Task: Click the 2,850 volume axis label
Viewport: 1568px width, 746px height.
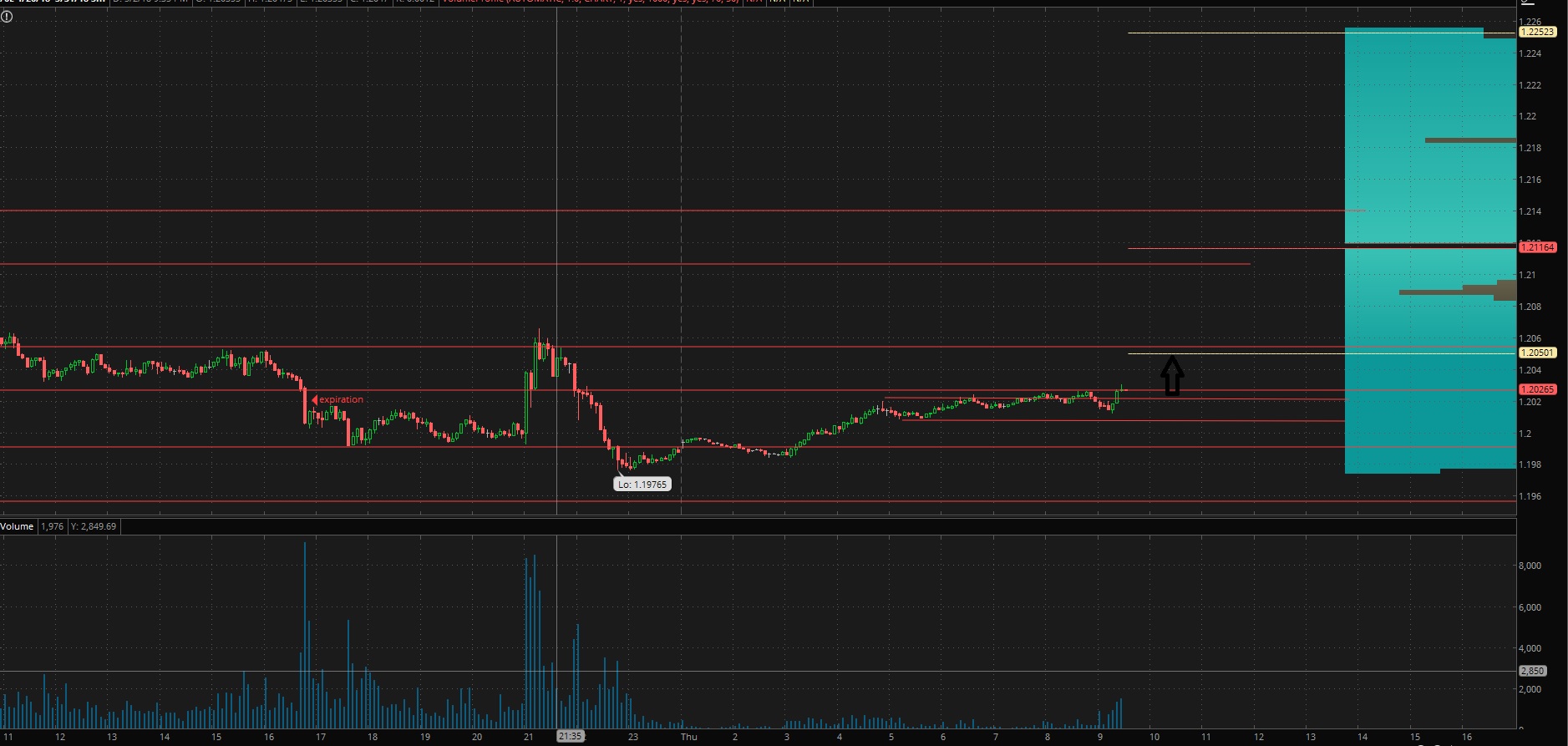Action: (x=1531, y=671)
